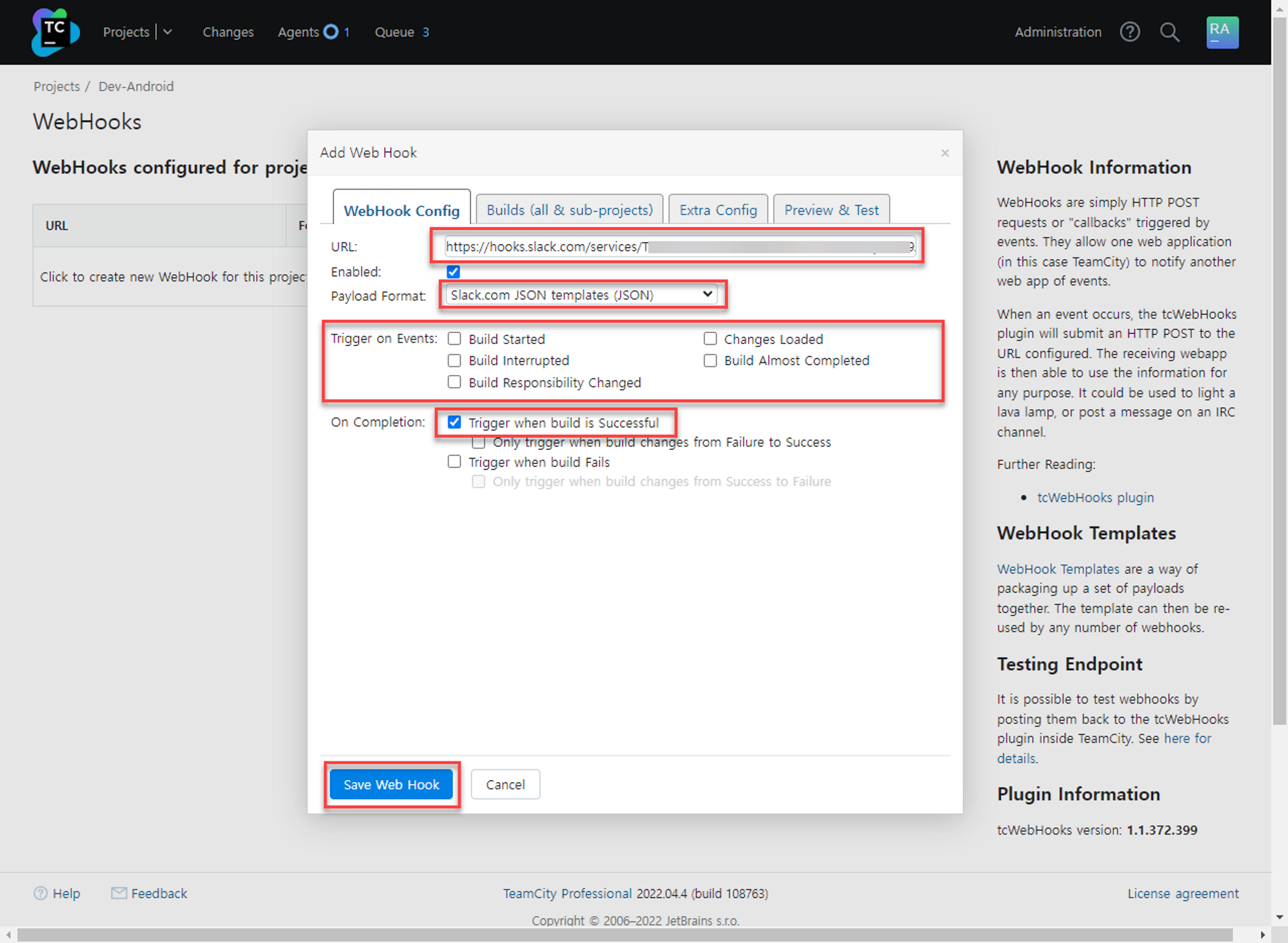Viewport: 1288px width, 943px height.
Task: Click the scroll down arrow
Action: 1279,918
